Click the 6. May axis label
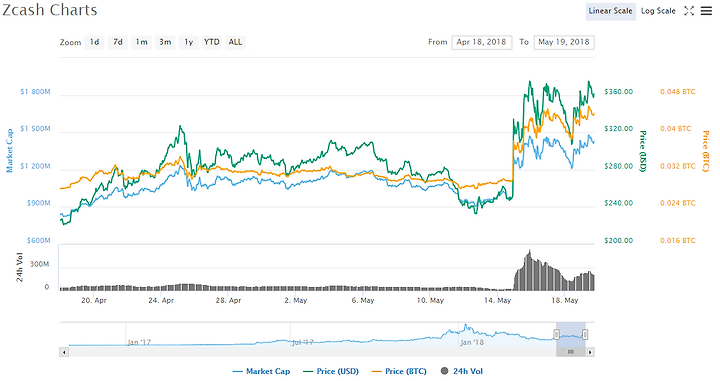 point(363,300)
